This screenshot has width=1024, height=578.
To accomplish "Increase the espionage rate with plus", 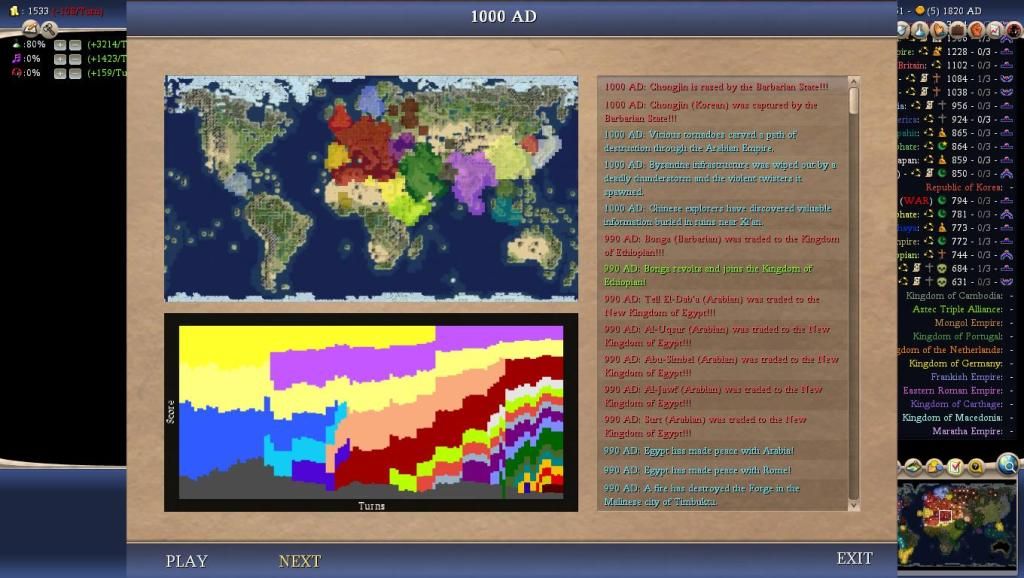I will pos(60,74).
